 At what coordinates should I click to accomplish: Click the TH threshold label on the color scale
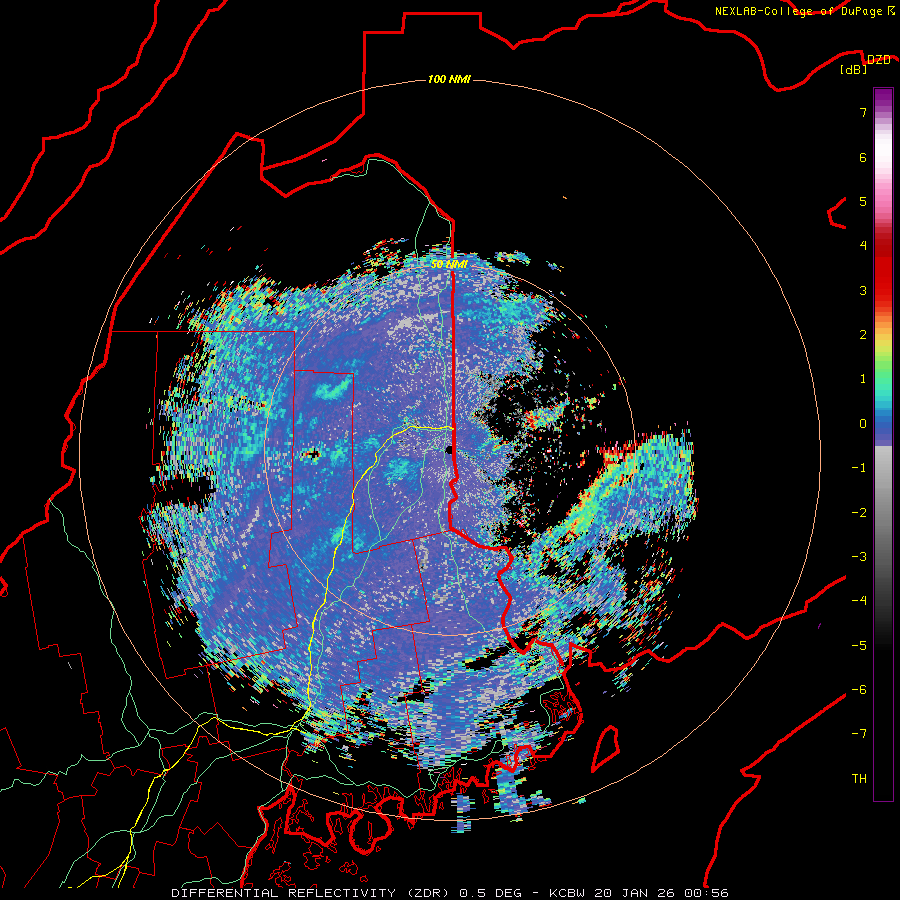pyautogui.click(x=859, y=779)
